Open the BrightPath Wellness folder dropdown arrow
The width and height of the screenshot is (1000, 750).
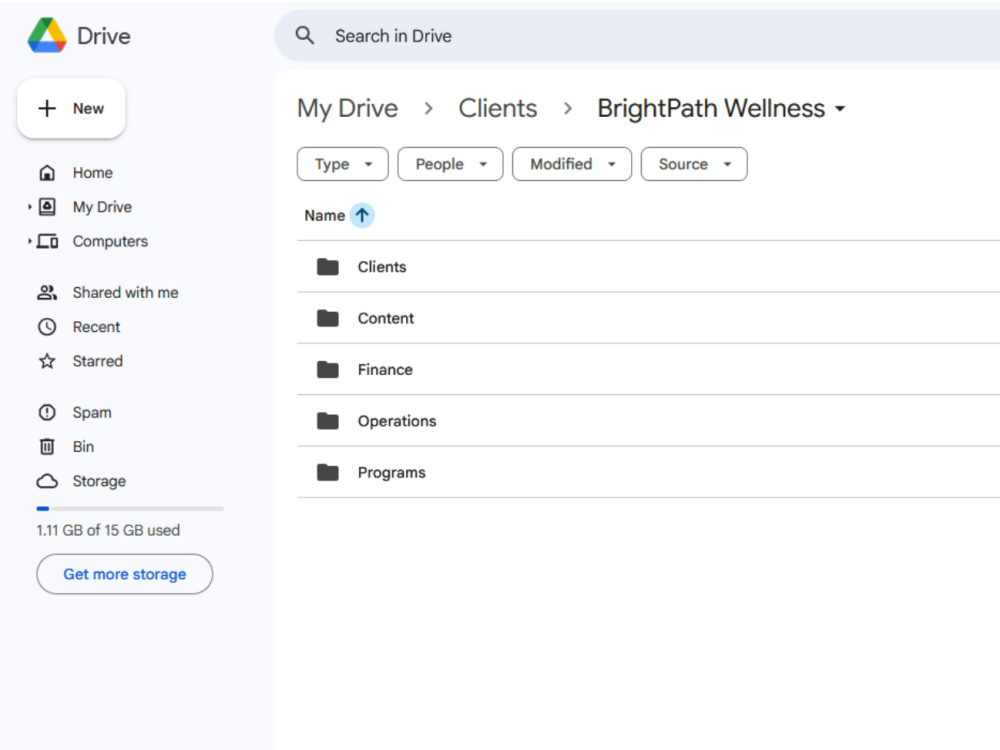click(x=841, y=109)
